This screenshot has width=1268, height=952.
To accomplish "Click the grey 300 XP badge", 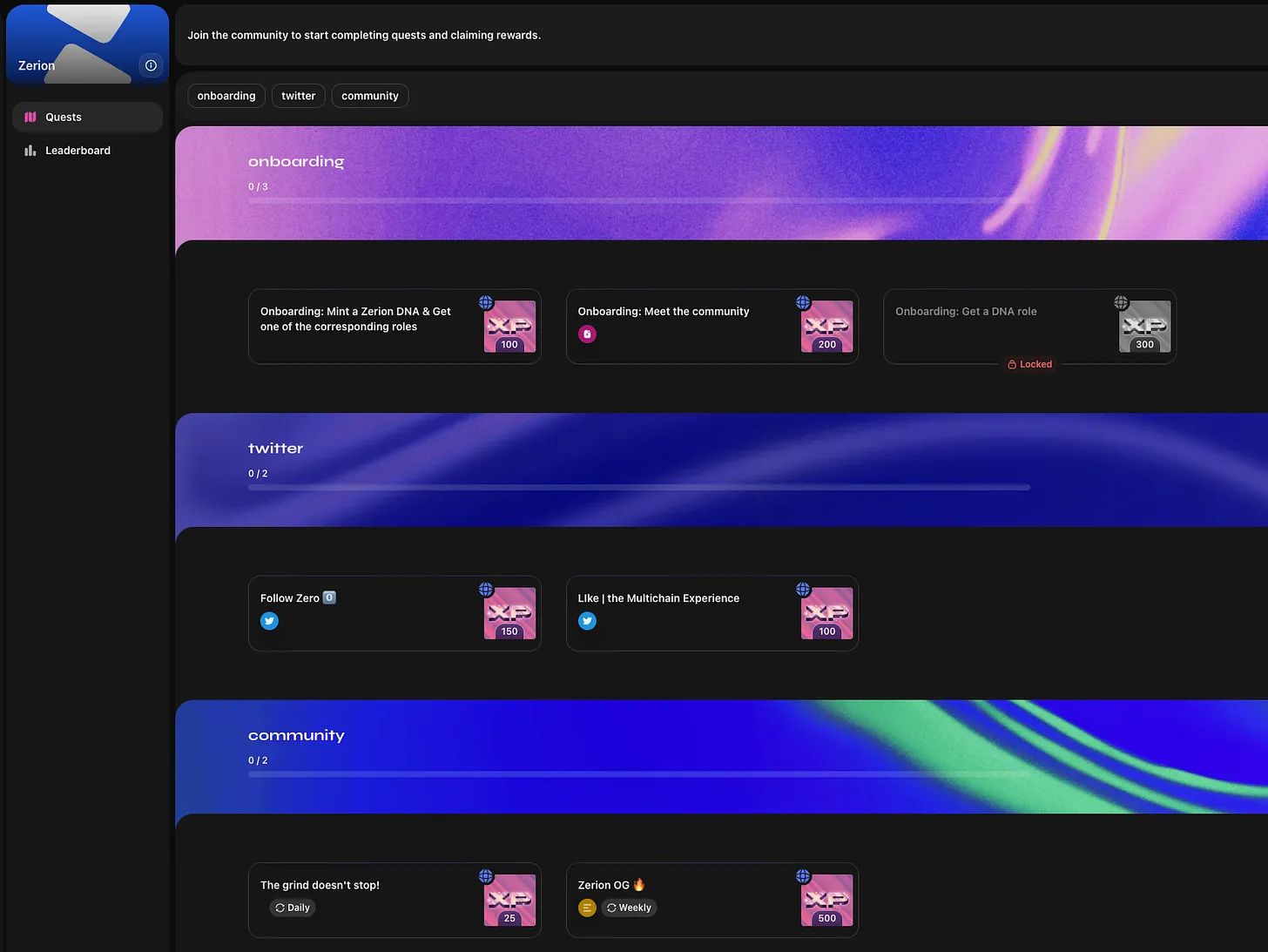I will pos(1144,327).
